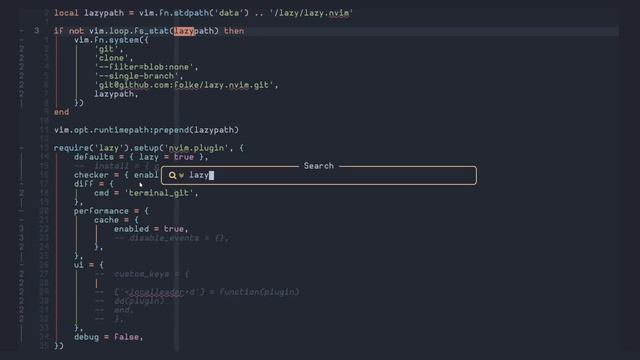Click 'enabled = true,' line
This screenshot has height=360, width=640.
(x=151, y=229)
